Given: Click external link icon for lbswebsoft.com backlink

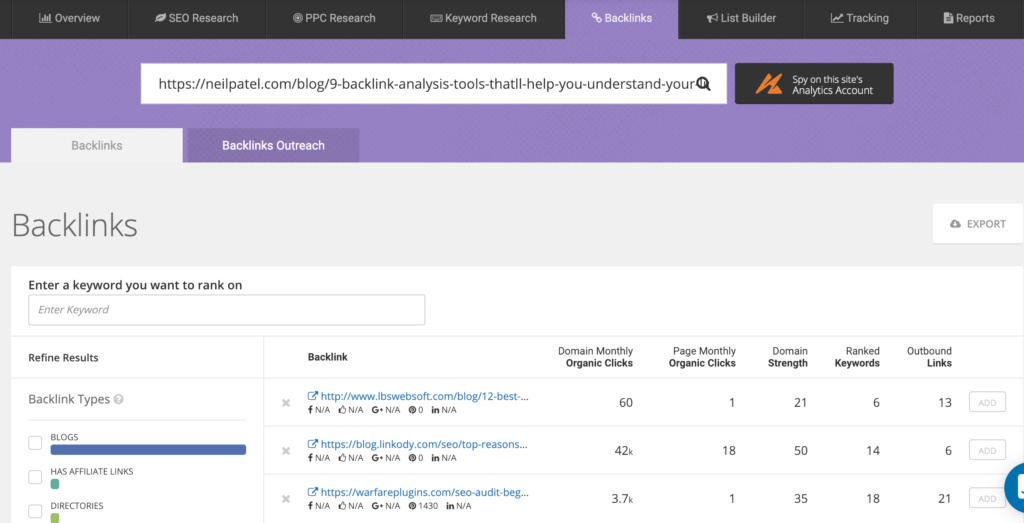Looking at the screenshot, I should point(313,396).
